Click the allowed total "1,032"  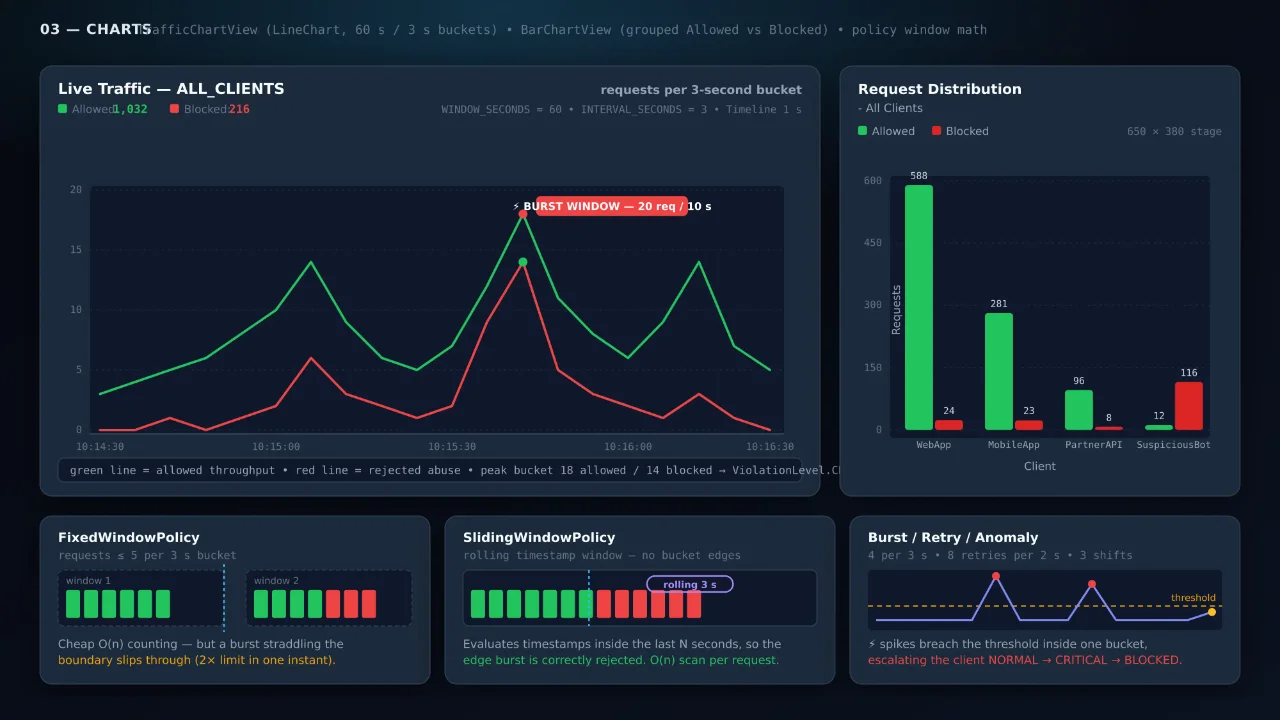click(x=130, y=109)
